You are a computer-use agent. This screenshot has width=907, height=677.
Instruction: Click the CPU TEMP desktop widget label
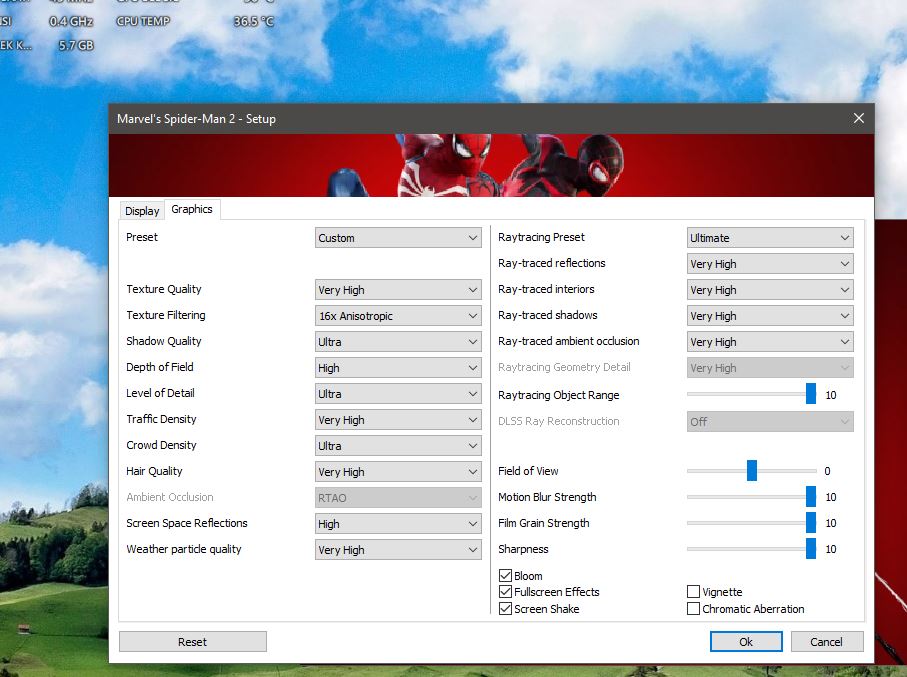coord(143,21)
